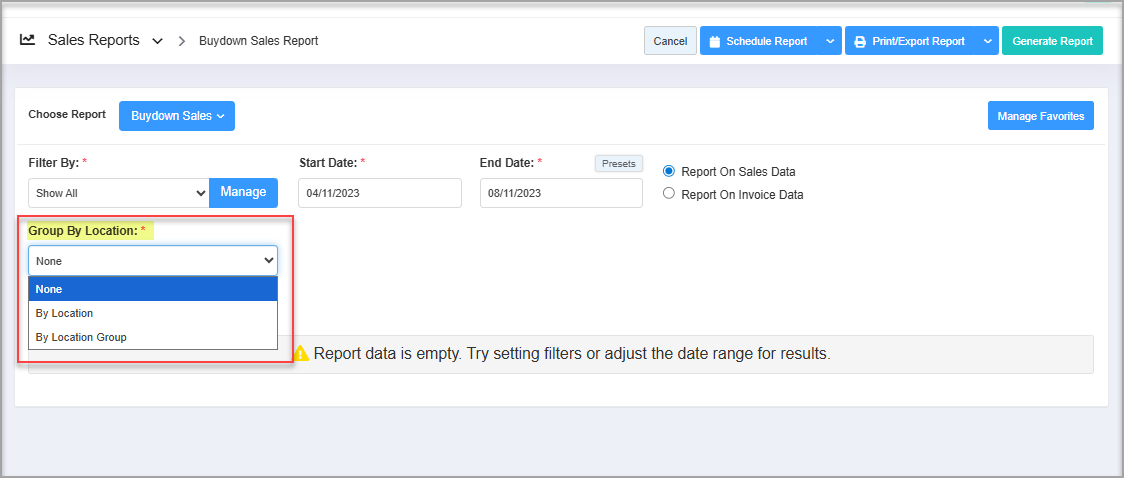Screen dimensions: 1124x478
Task: Collapse the Group By Location select box
Action: (152, 261)
